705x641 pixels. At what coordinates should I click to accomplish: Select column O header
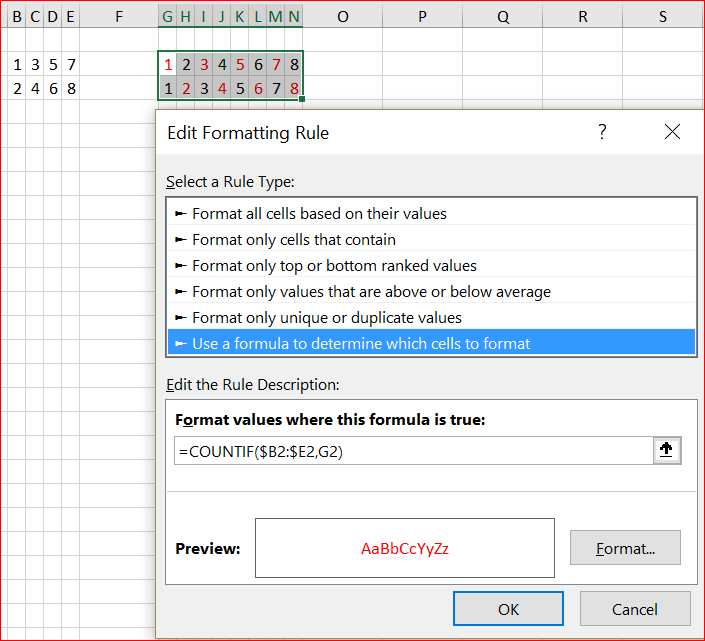click(343, 16)
